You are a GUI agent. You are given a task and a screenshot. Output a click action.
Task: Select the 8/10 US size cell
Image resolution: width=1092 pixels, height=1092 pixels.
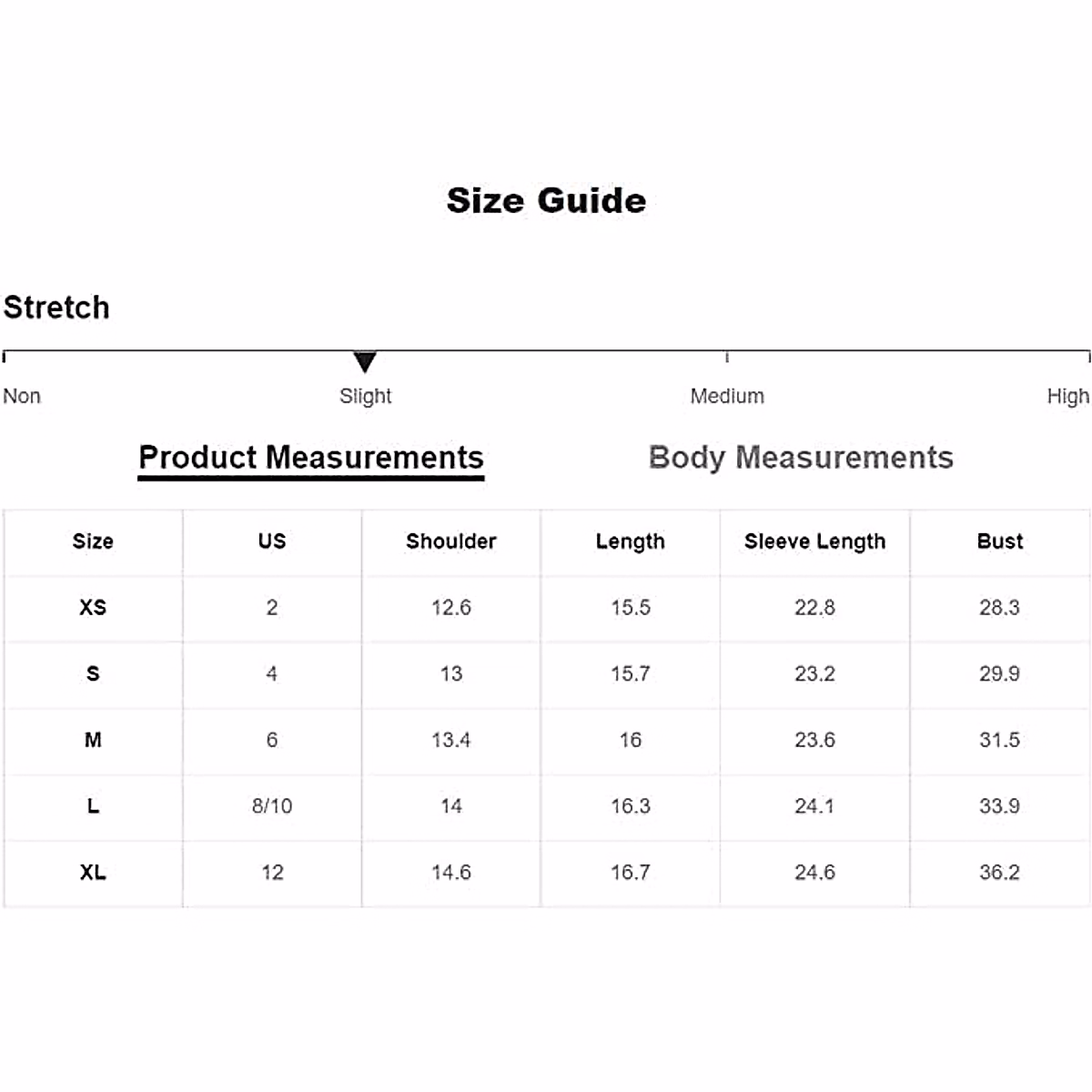(272, 805)
